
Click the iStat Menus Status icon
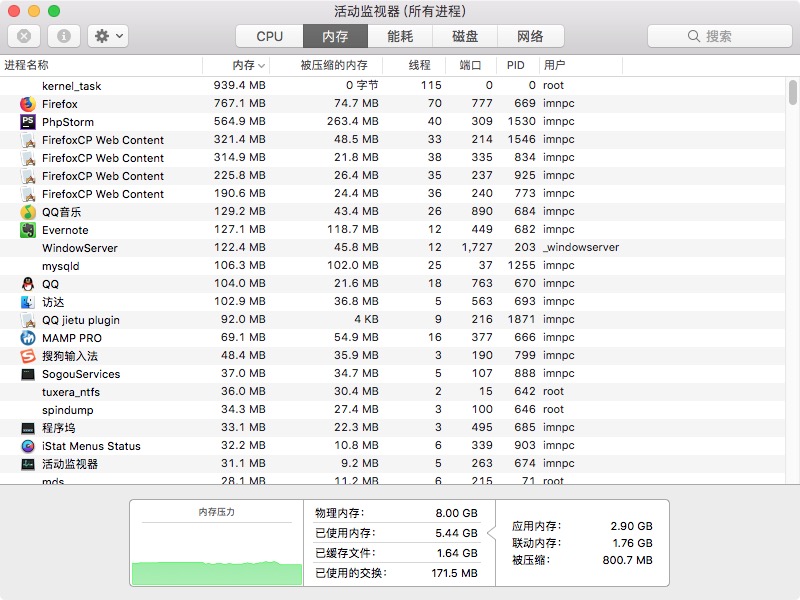[28, 446]
